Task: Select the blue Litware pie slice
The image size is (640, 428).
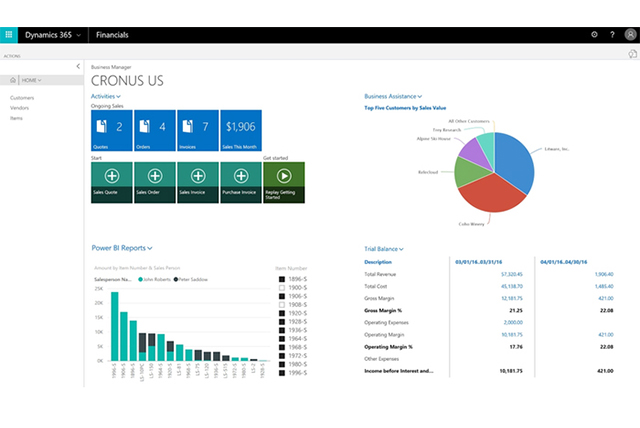Action: (514, 161)
